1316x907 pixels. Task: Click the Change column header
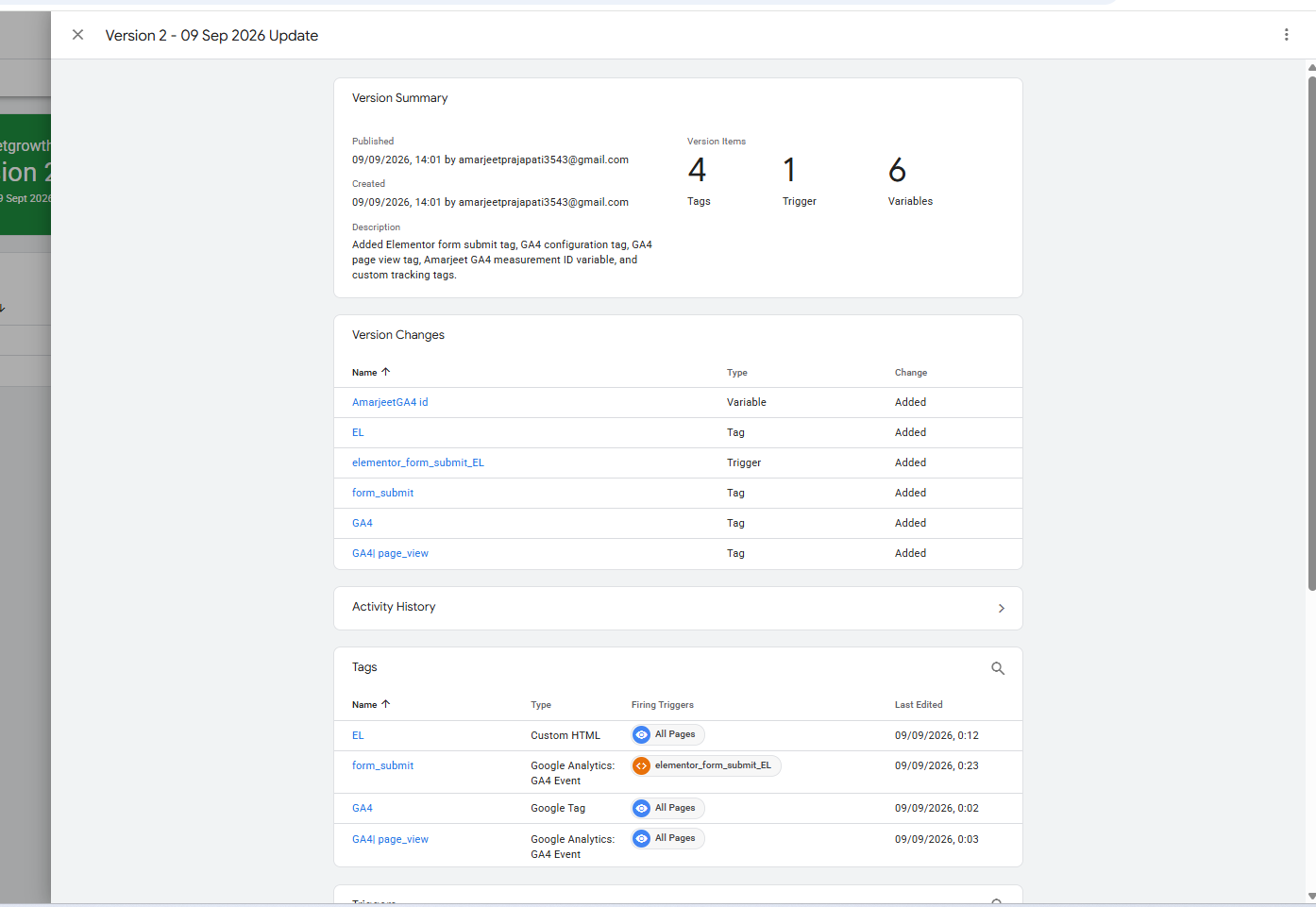point(911,373)
